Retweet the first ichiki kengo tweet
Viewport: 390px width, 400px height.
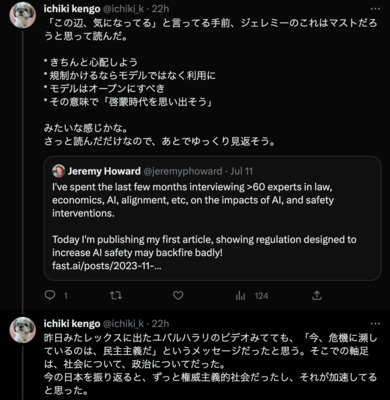coord(116,295)
